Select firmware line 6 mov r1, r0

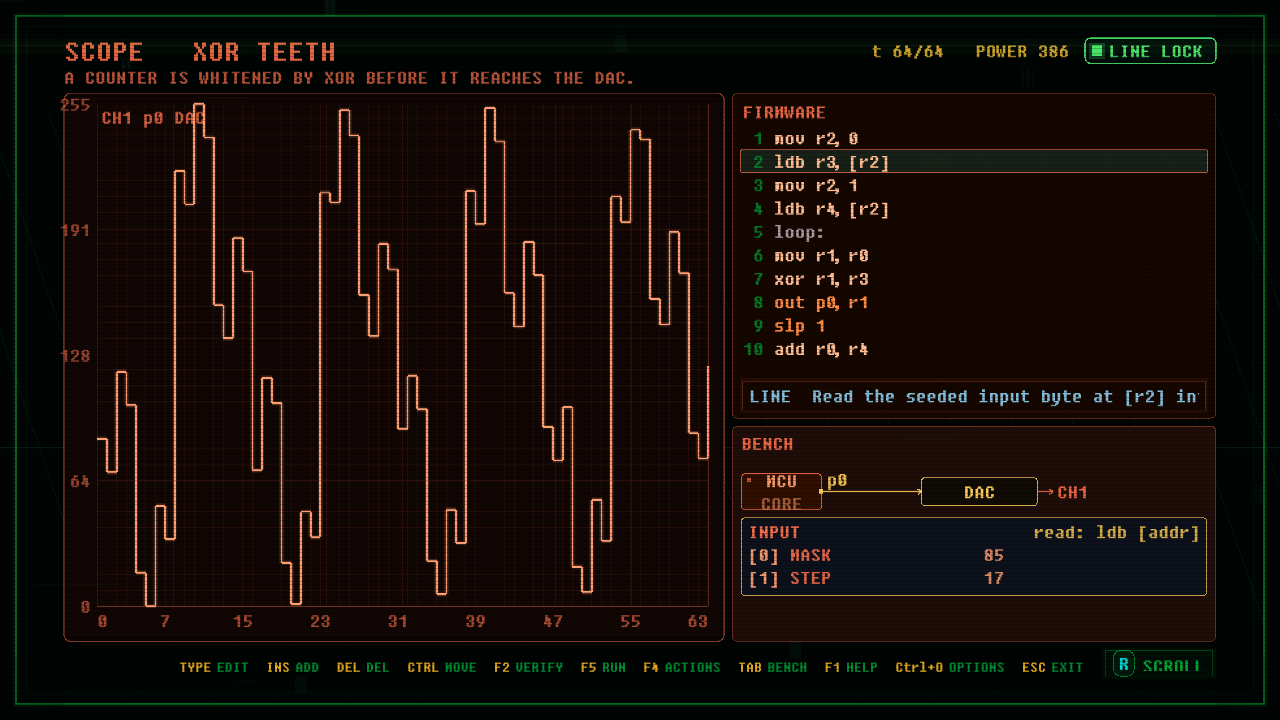(x=973, y=256)
